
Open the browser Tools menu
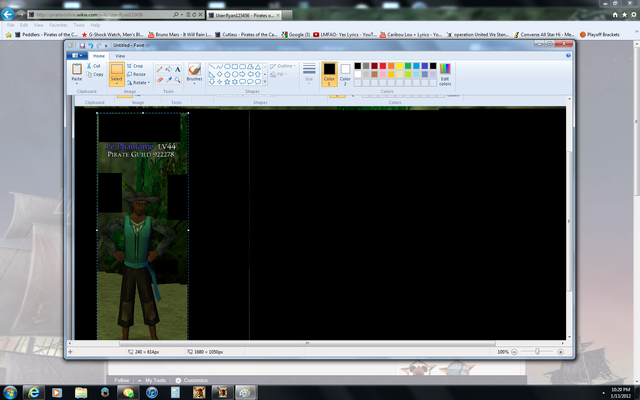click(79, 25)
